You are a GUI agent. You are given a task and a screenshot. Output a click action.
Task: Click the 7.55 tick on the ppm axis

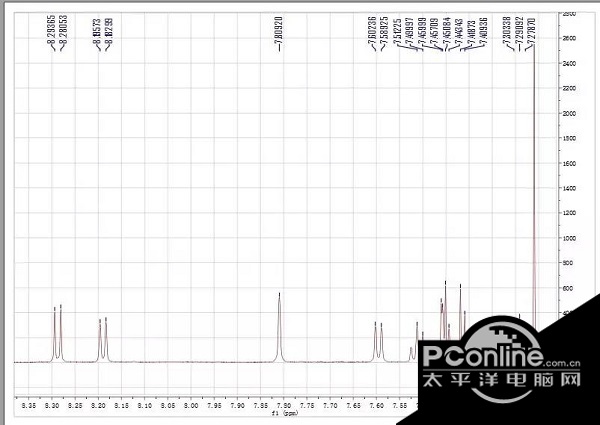click(400, 405)
